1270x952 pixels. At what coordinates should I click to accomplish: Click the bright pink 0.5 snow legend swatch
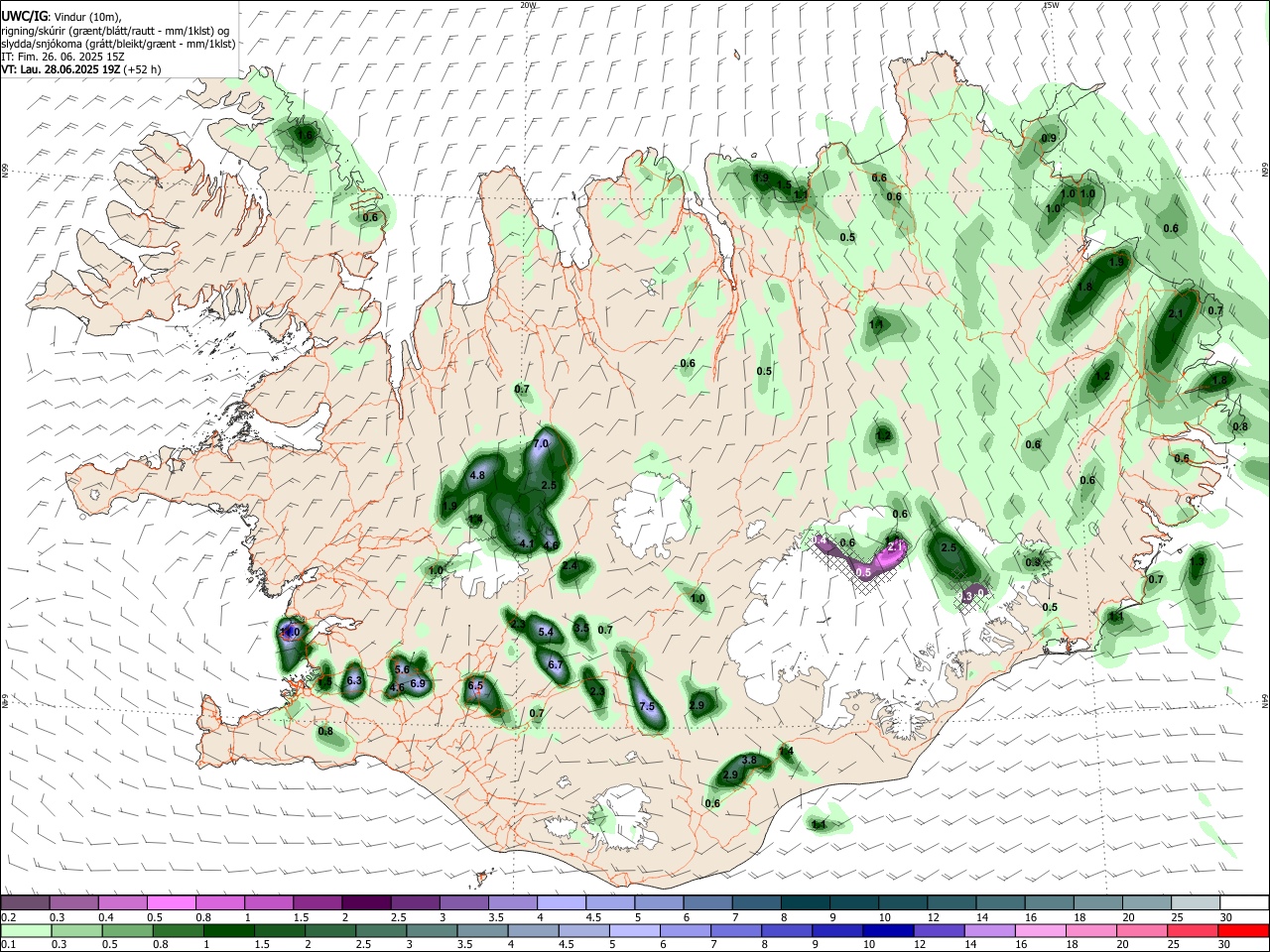[x=171, y=902]
